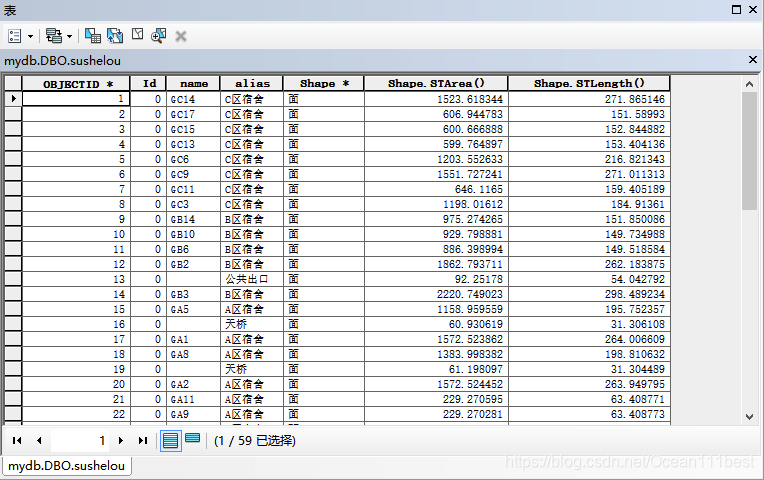Image resolution: width=764 pixels, height=480 pixels.
Task: Click the GA1 name cell
Action: [x=193, y=340]
